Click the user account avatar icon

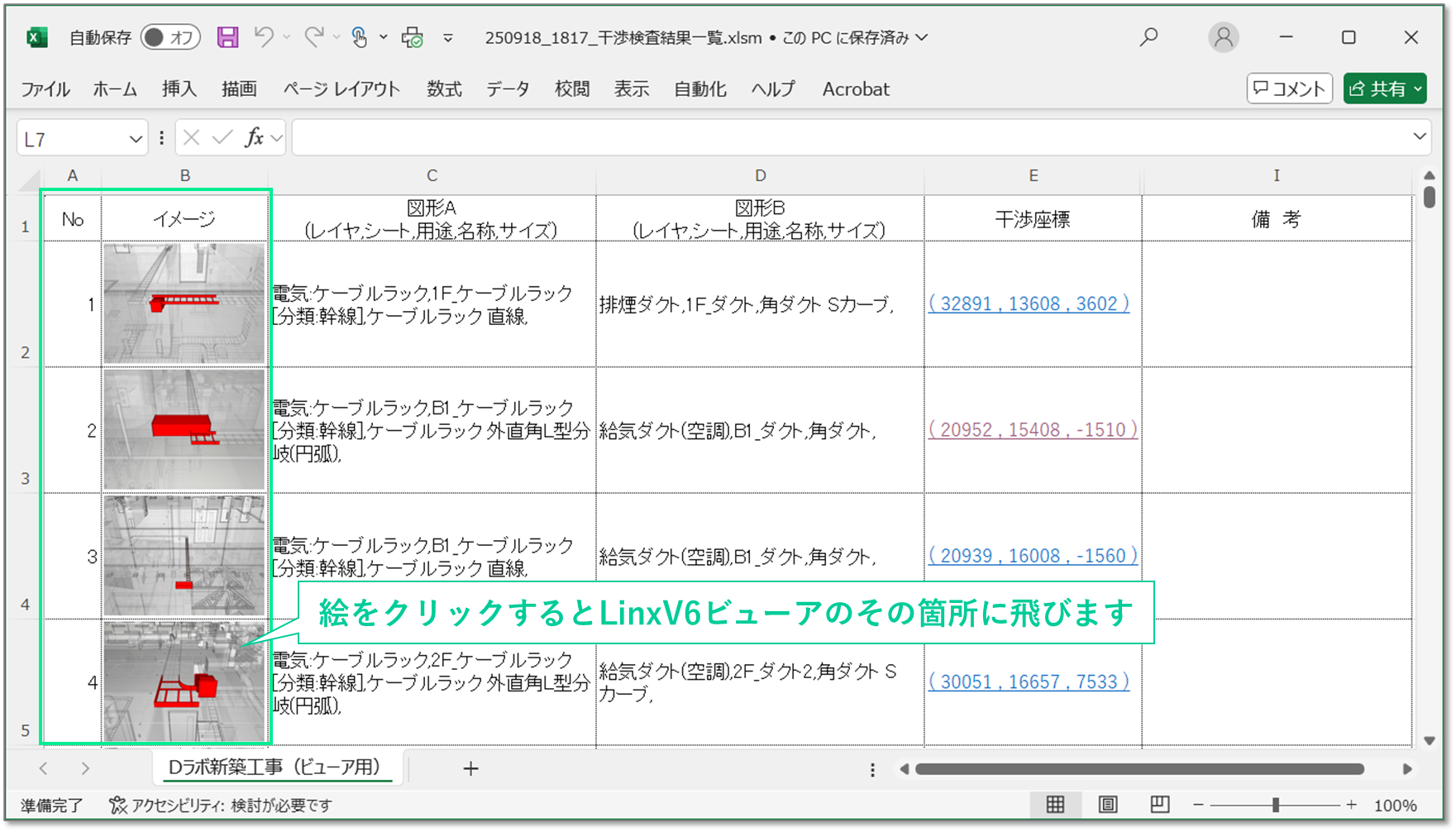point(1223,37)
